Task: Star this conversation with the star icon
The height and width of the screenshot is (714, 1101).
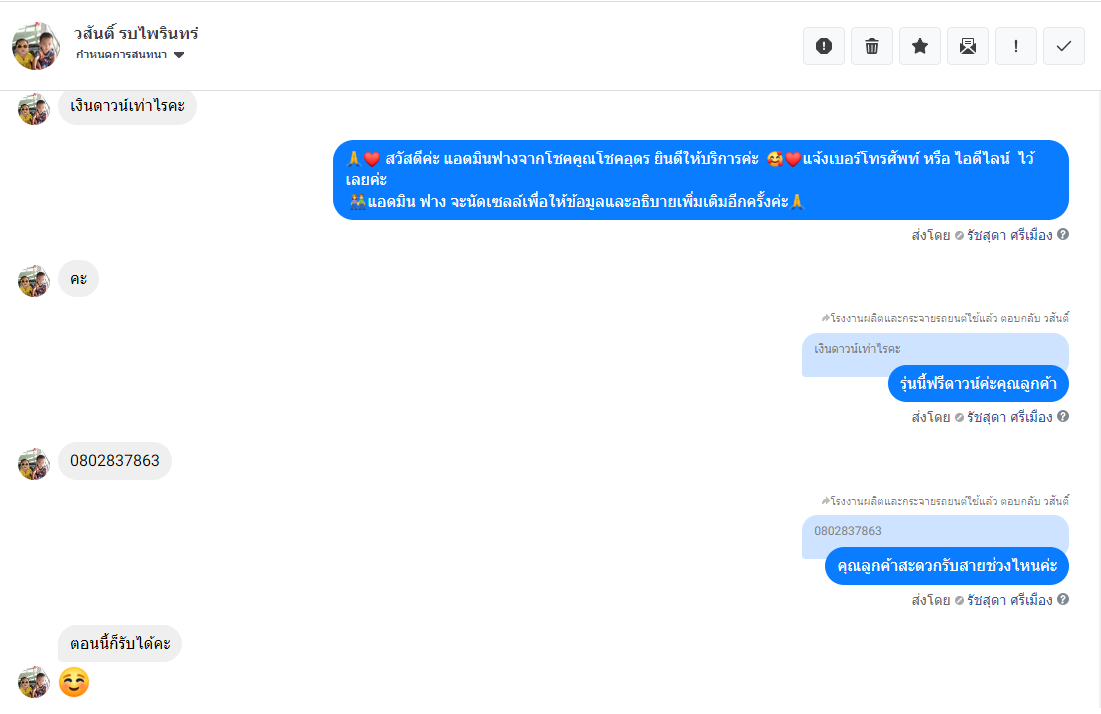Action: coord(920,46)
